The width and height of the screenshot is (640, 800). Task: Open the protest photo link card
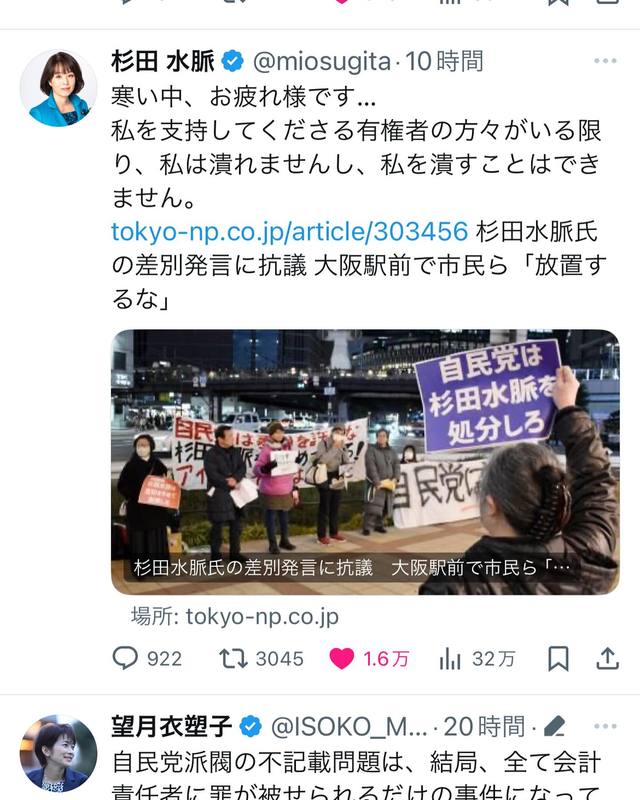[365, 462]
